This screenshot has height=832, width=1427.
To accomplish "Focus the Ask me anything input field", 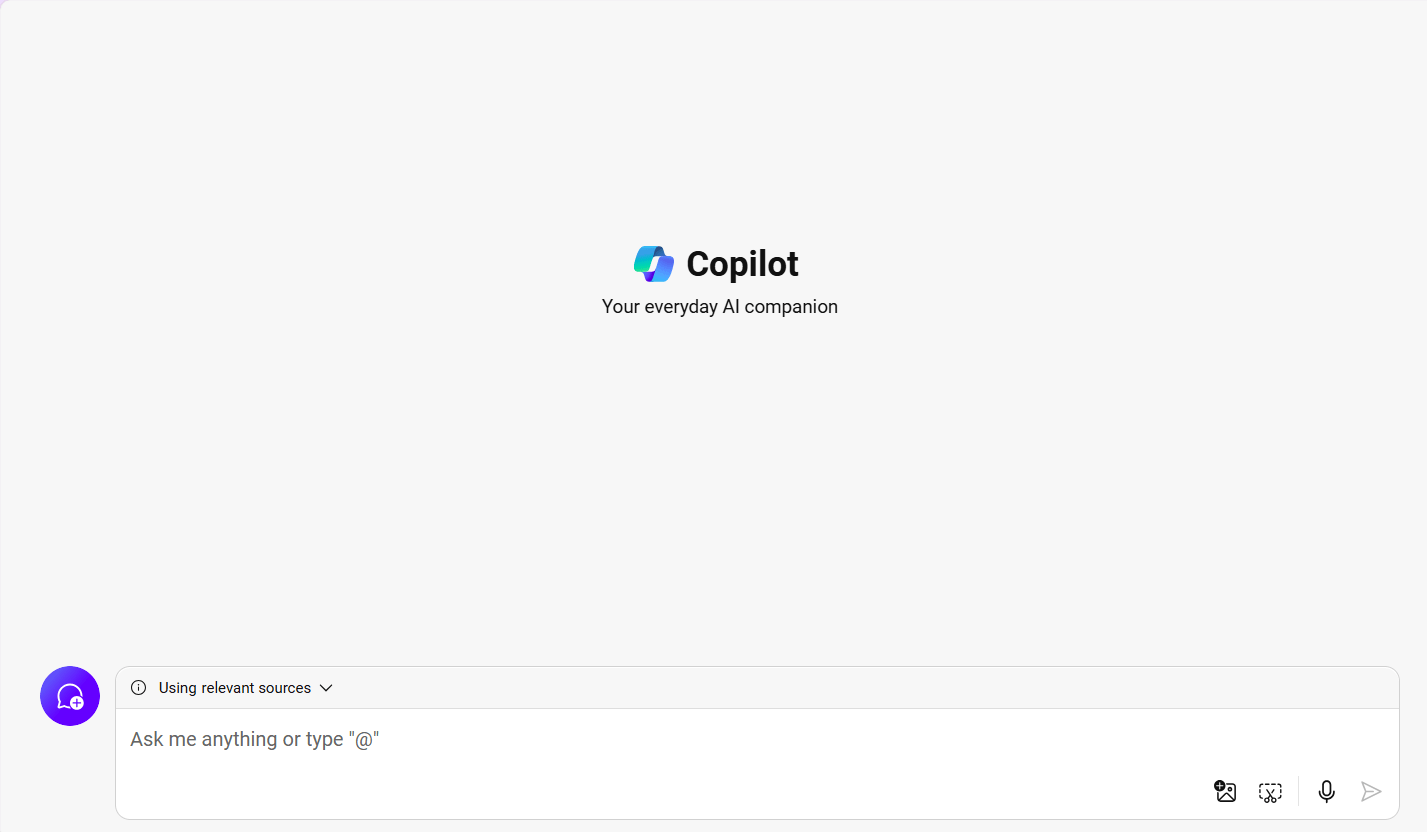I will point(757,740).
